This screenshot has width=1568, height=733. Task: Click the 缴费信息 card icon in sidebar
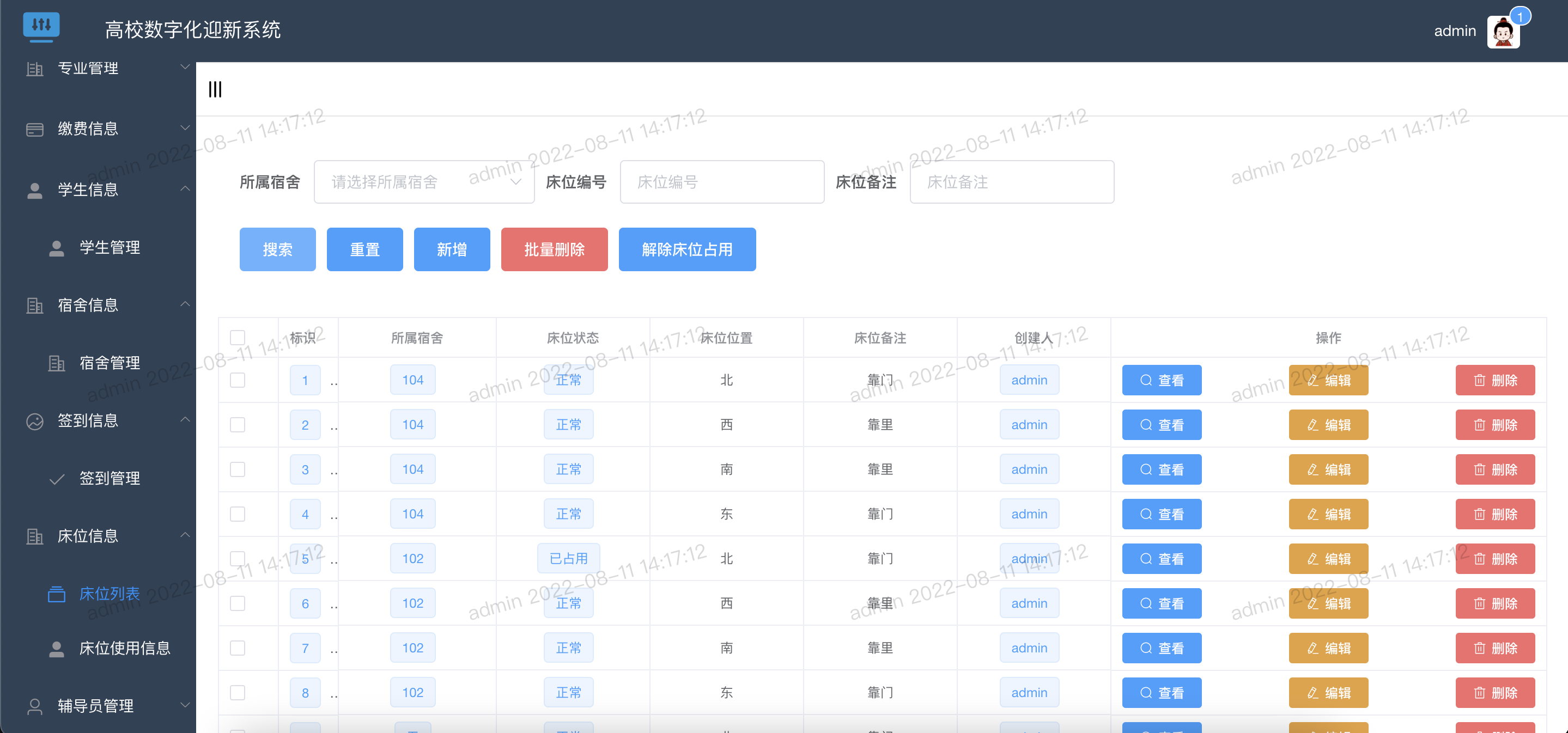click(35, 130)
